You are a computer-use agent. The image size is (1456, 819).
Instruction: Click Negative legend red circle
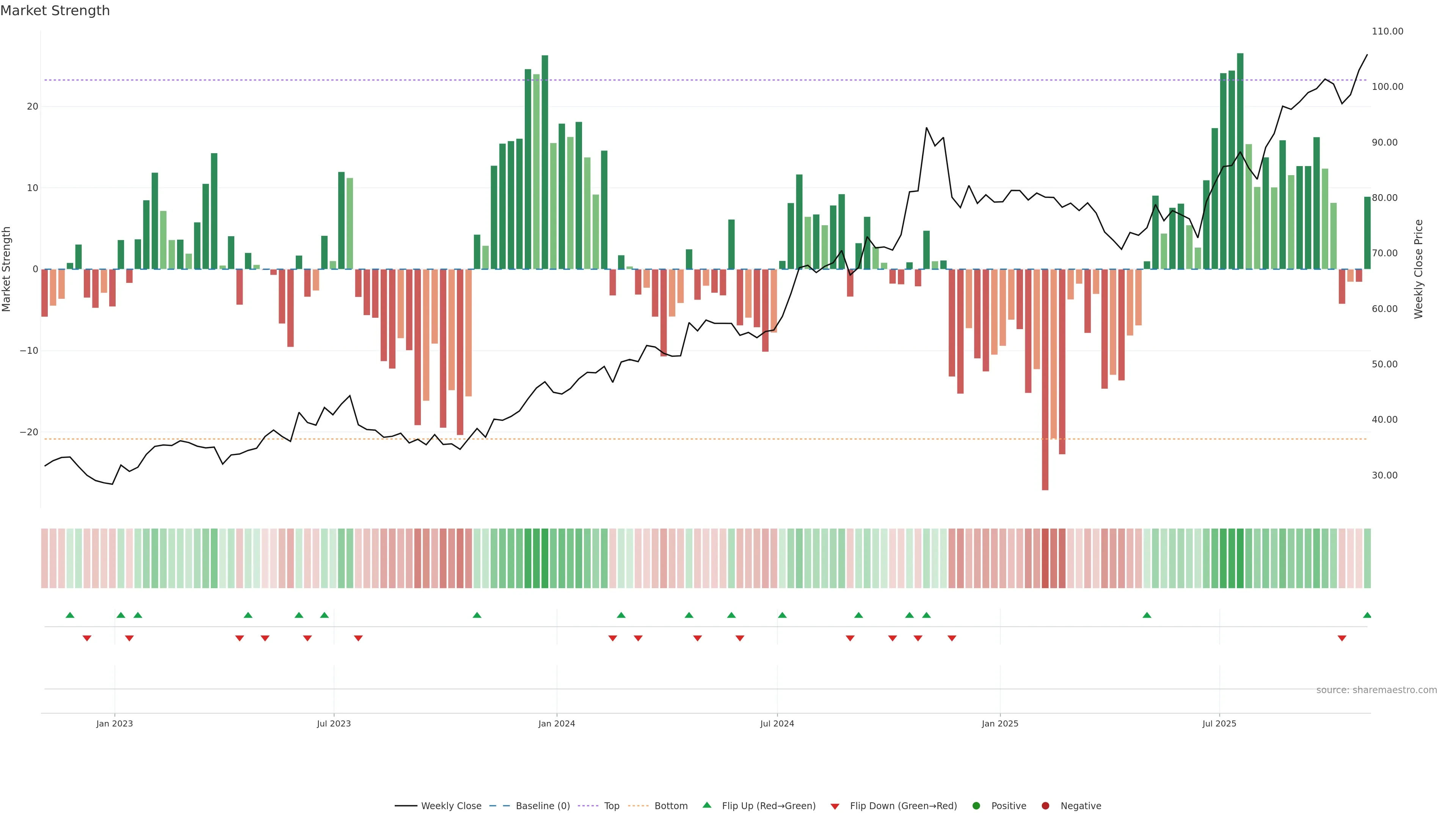point(1045,806)
